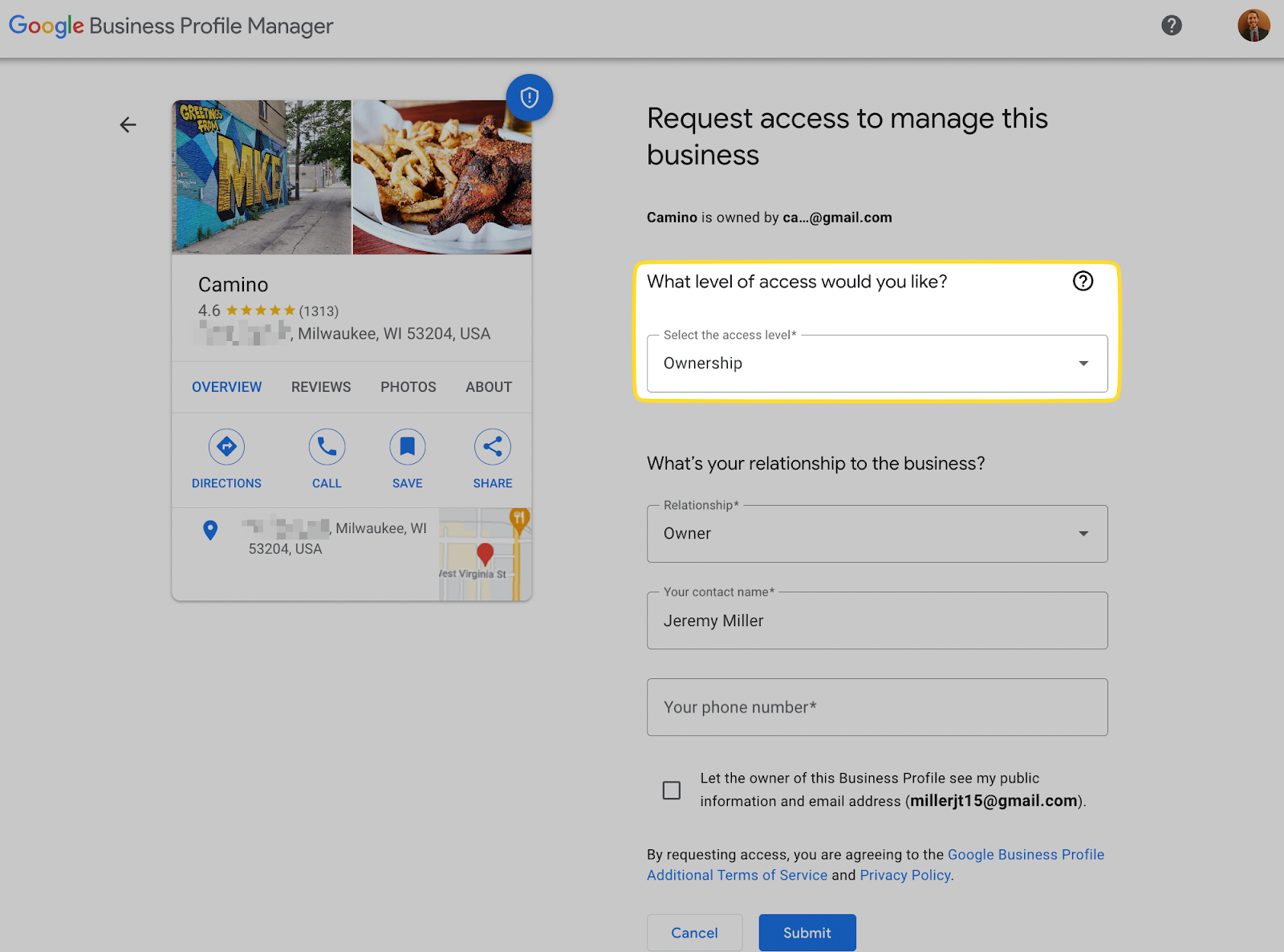Click the Directions icon
1284x952 pixels.
(226, 446)
